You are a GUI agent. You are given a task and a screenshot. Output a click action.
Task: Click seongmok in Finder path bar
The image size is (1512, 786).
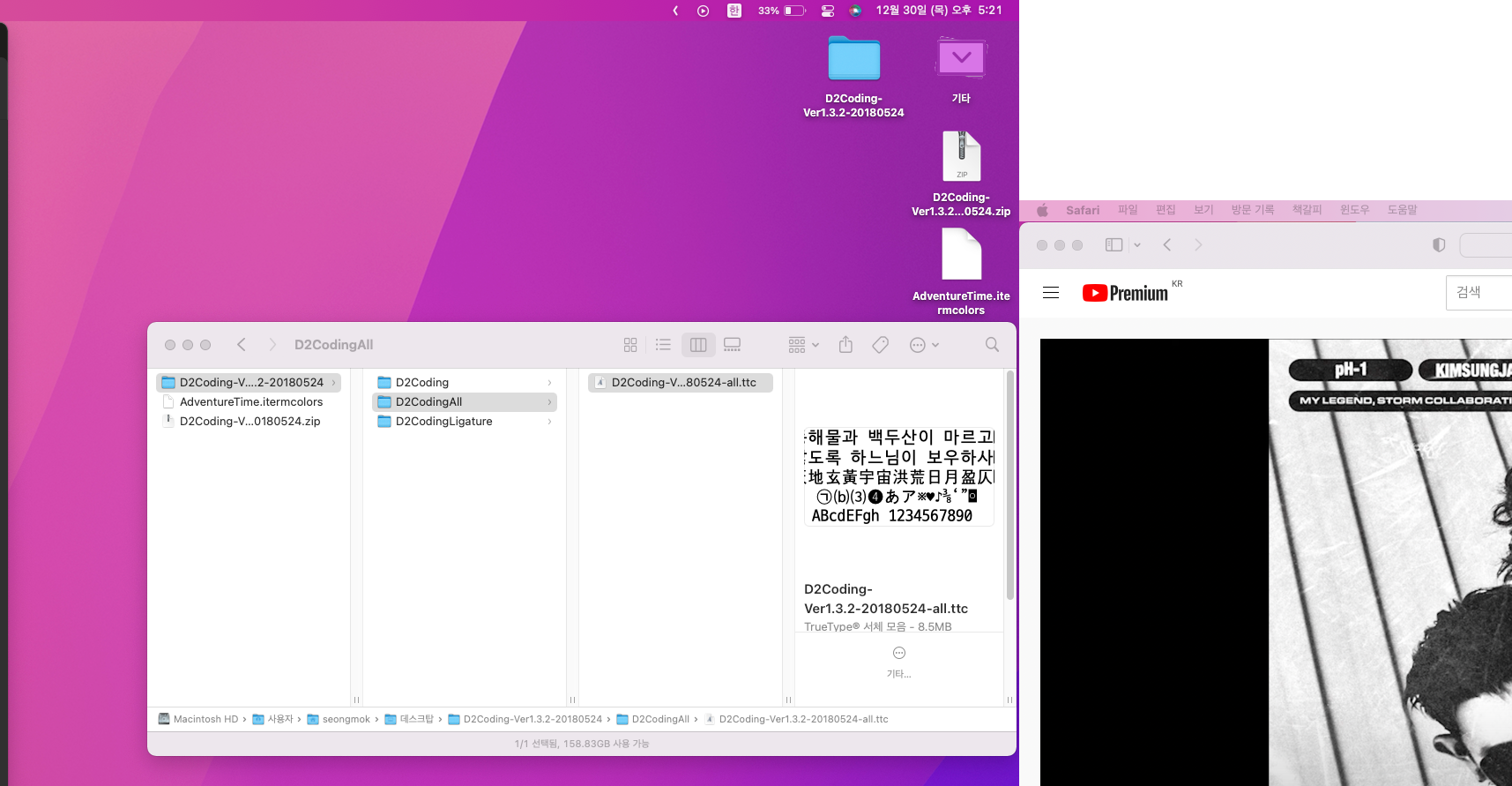[339, 719]
